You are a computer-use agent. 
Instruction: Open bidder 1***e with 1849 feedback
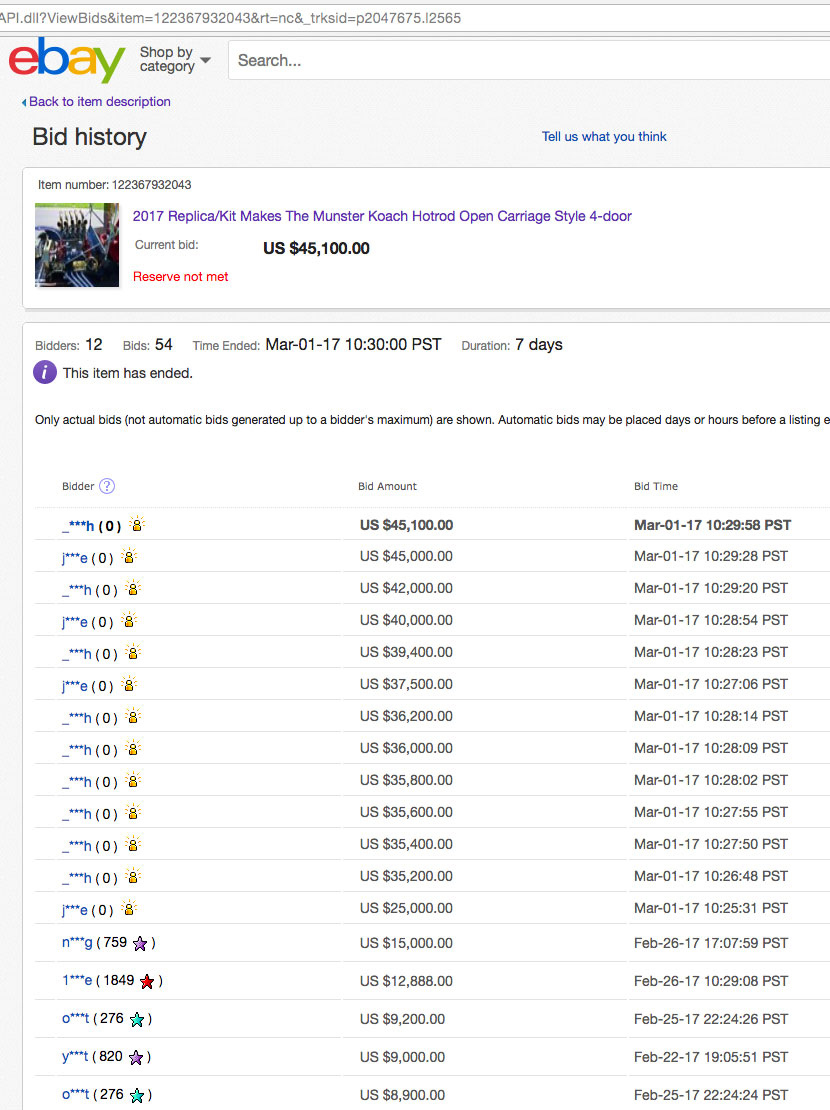pos(76,980)
